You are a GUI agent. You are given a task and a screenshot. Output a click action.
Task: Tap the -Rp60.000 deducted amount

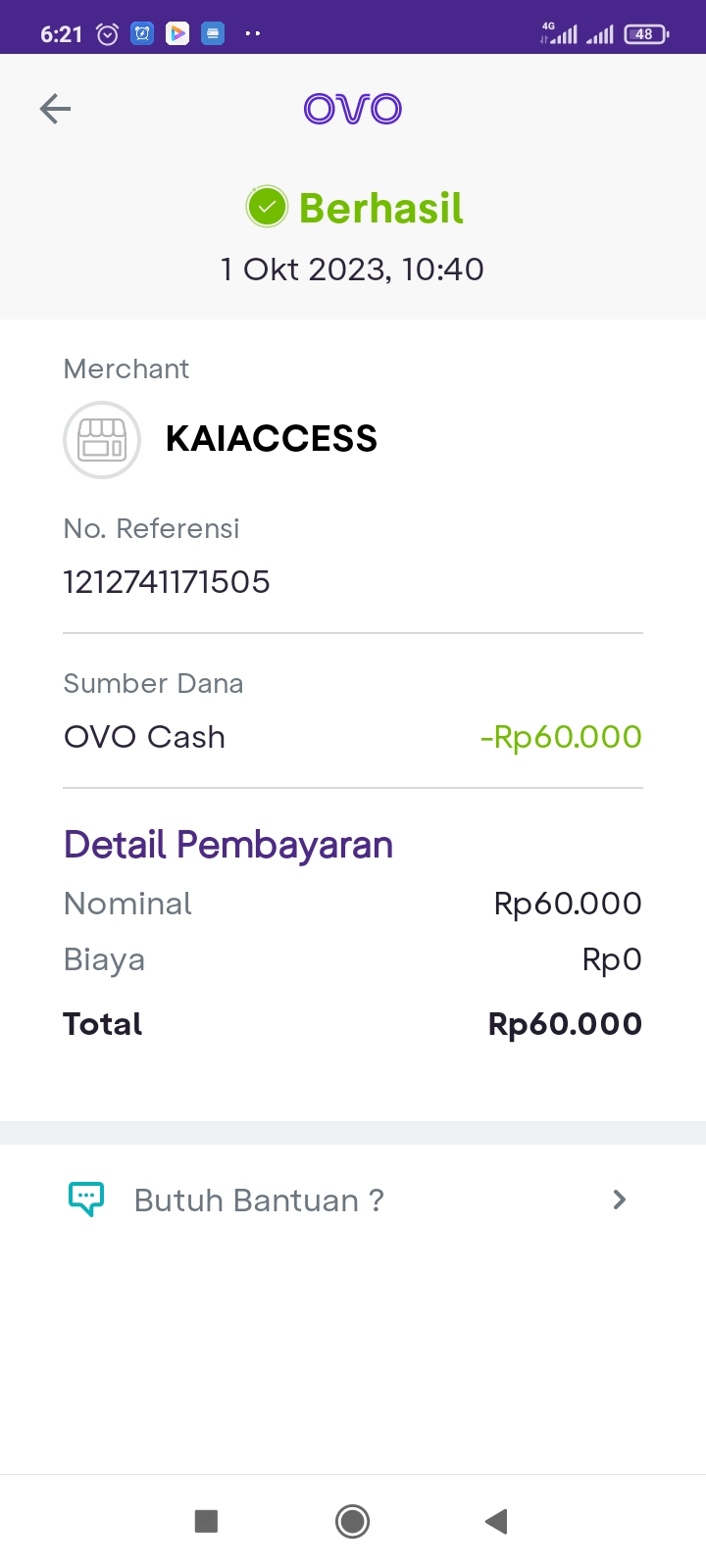click(561, 737)
